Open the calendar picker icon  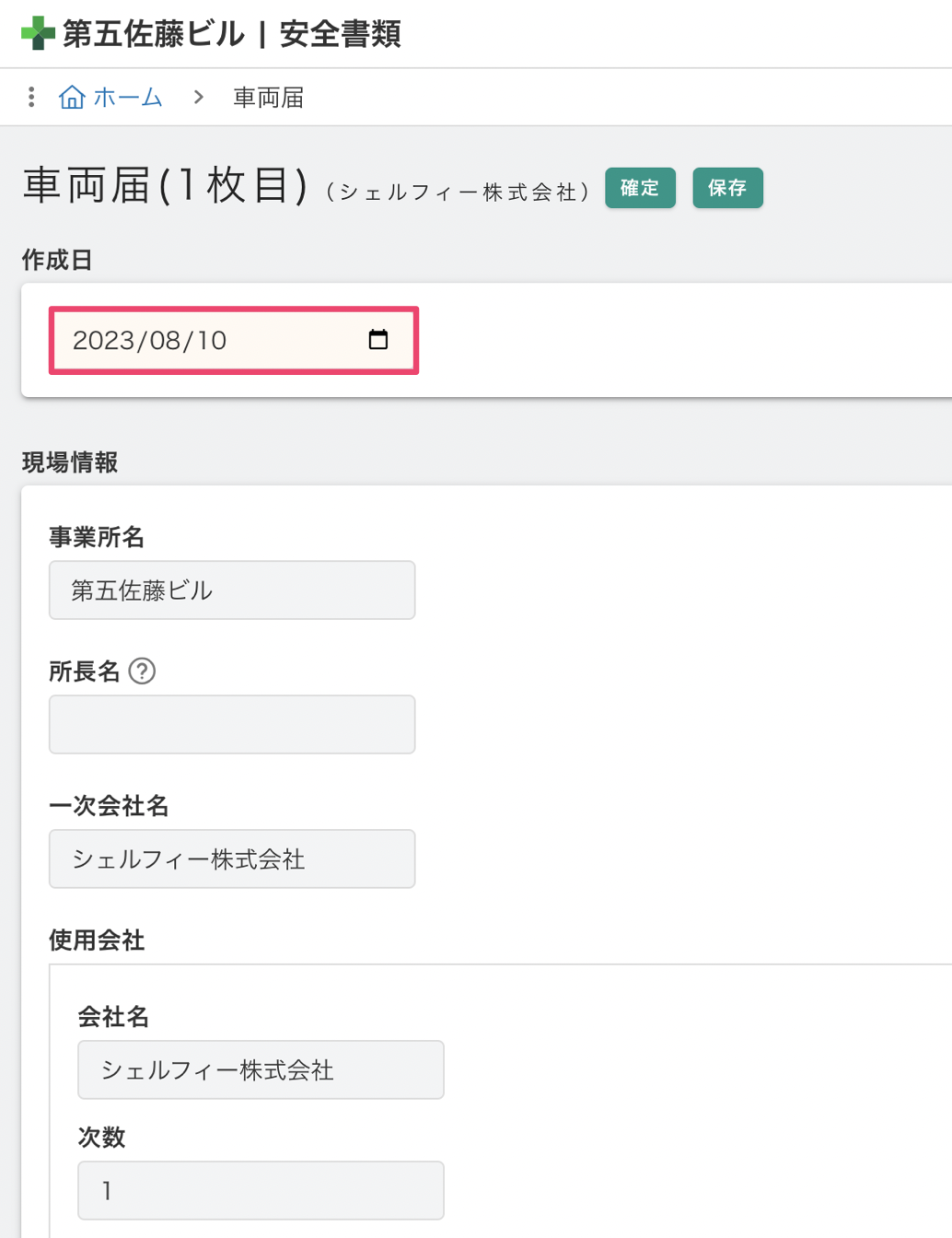tap(377, 340)
